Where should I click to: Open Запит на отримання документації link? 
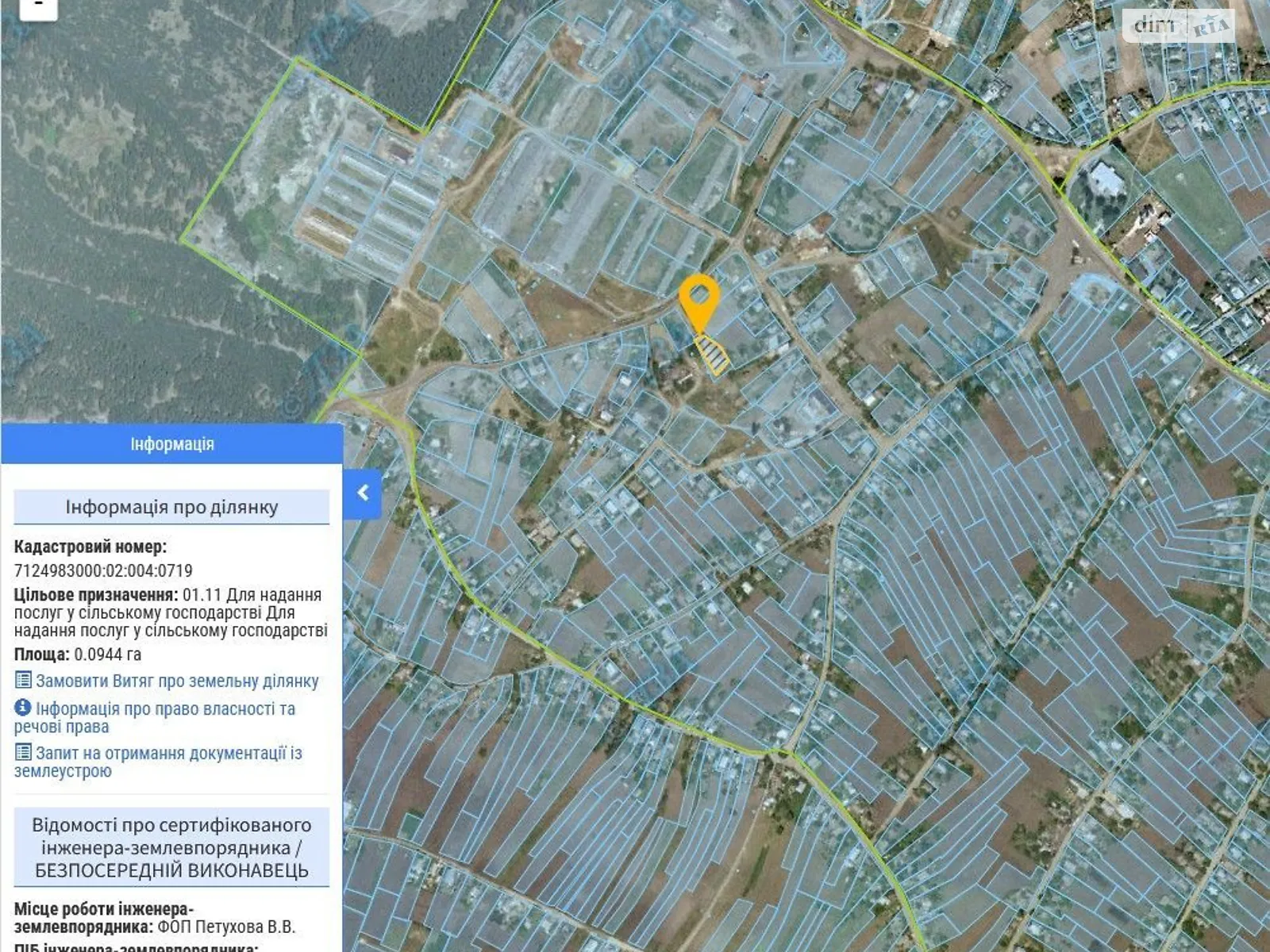pos(168,753)
